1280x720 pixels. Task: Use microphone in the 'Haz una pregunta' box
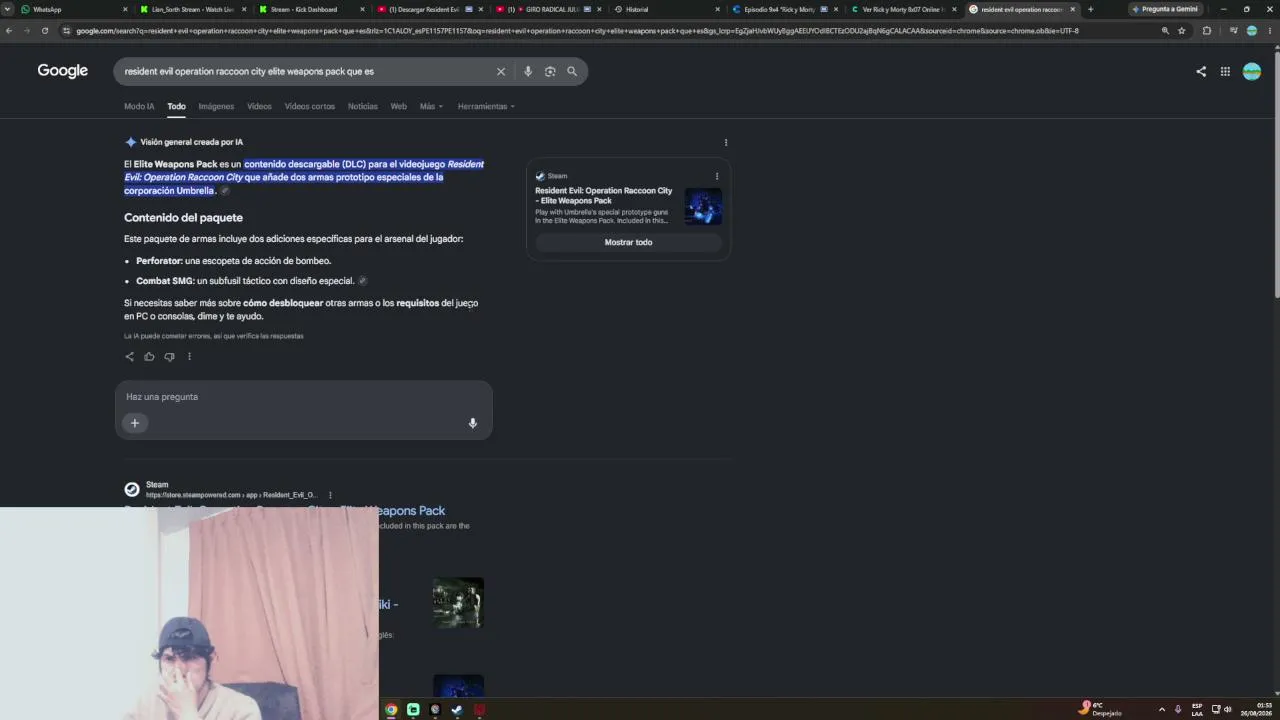click(x=473, y=423)
